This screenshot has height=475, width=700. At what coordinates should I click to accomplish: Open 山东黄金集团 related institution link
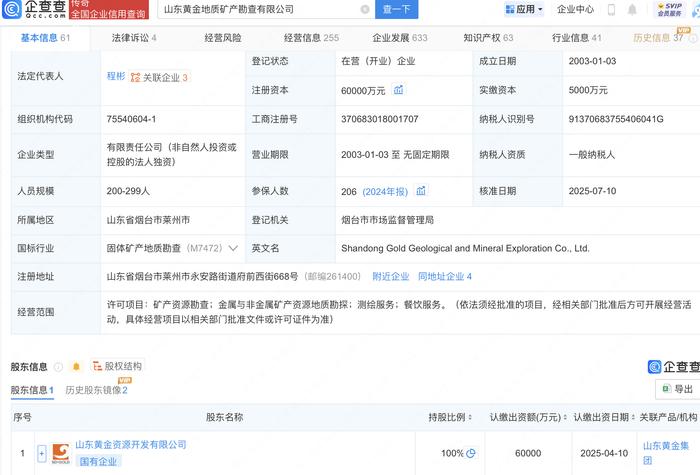tap(666, 453)
